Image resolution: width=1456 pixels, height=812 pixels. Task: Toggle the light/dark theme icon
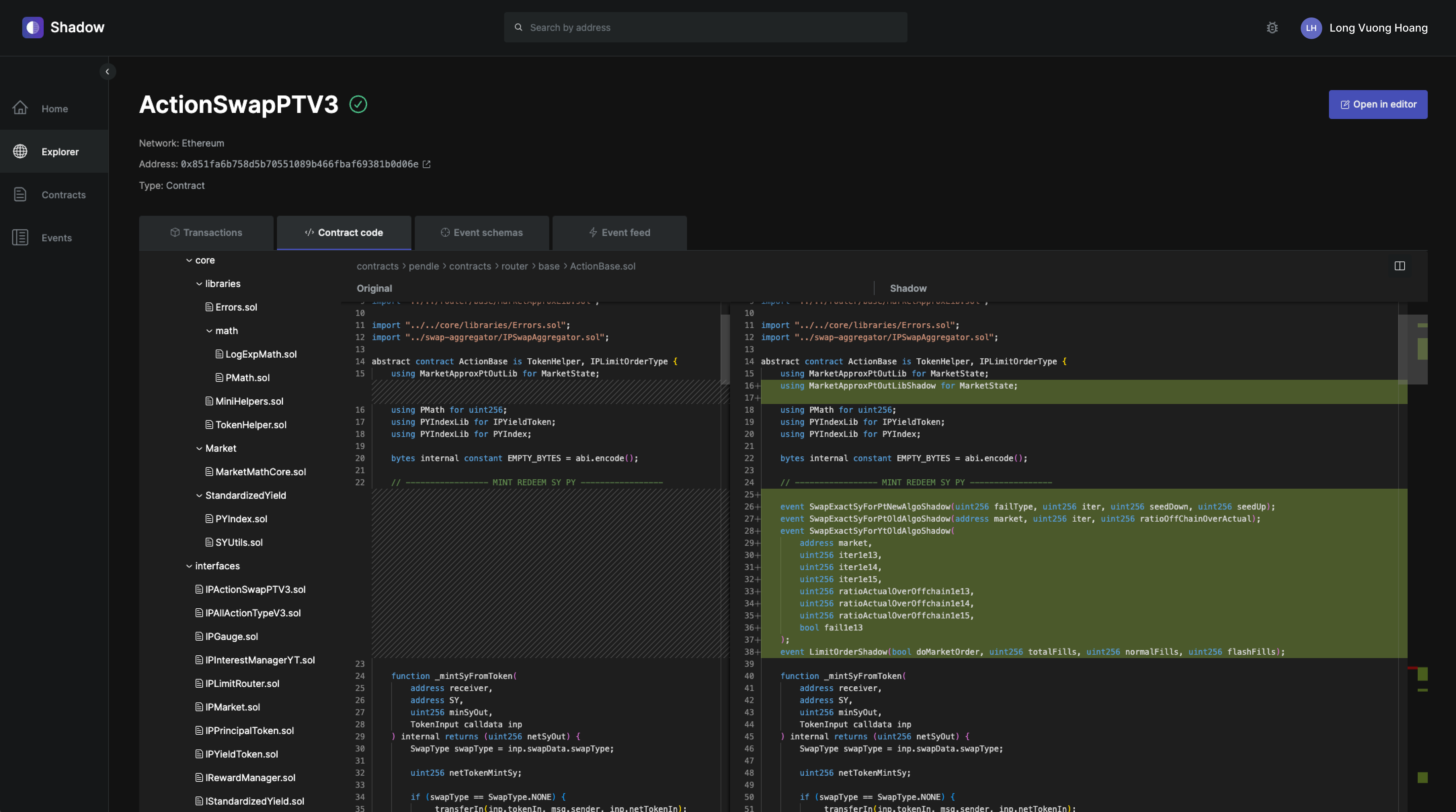[x=1272, y=28]
